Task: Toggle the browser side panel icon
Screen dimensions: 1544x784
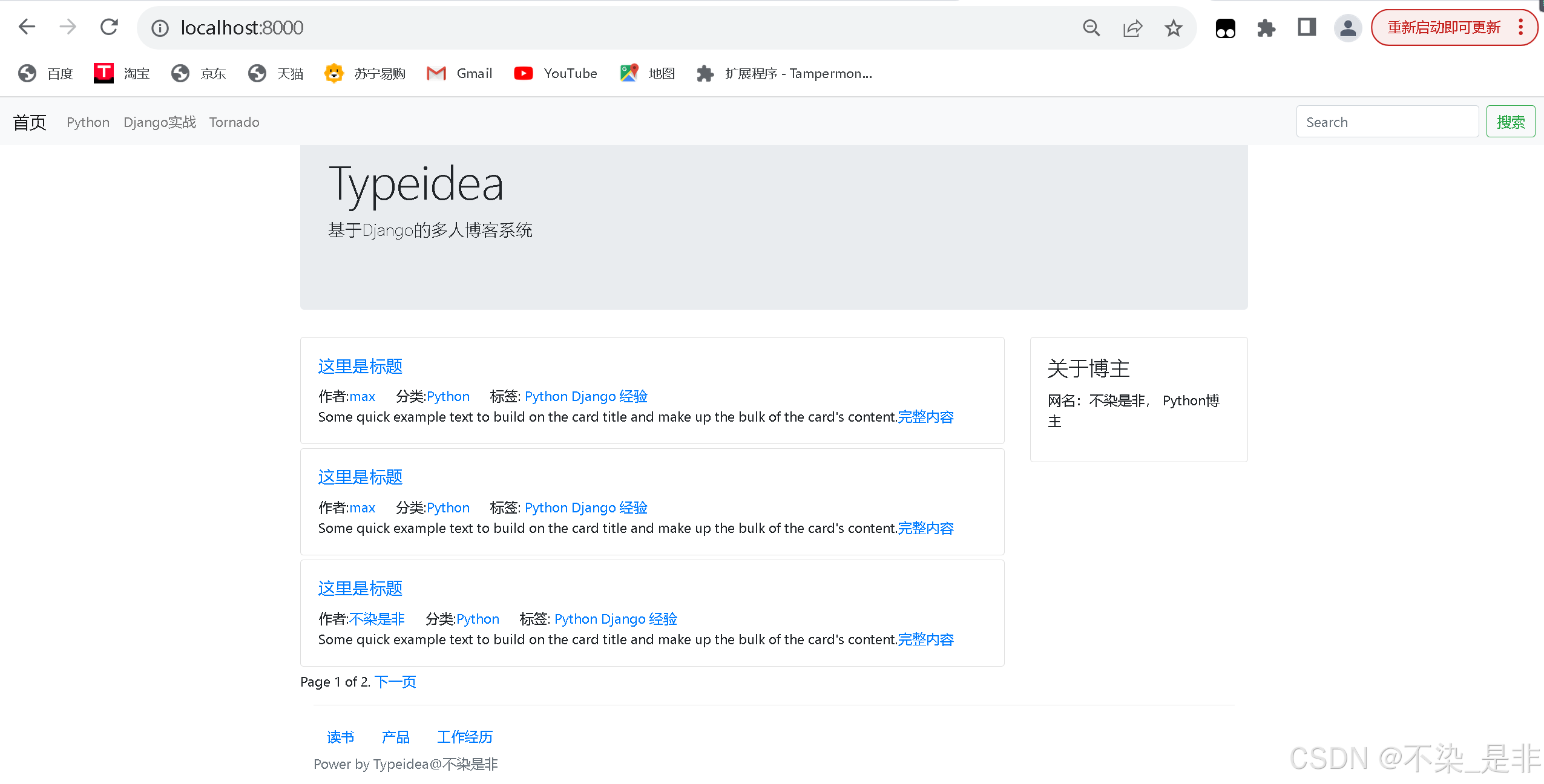Action: (1307, 27)
